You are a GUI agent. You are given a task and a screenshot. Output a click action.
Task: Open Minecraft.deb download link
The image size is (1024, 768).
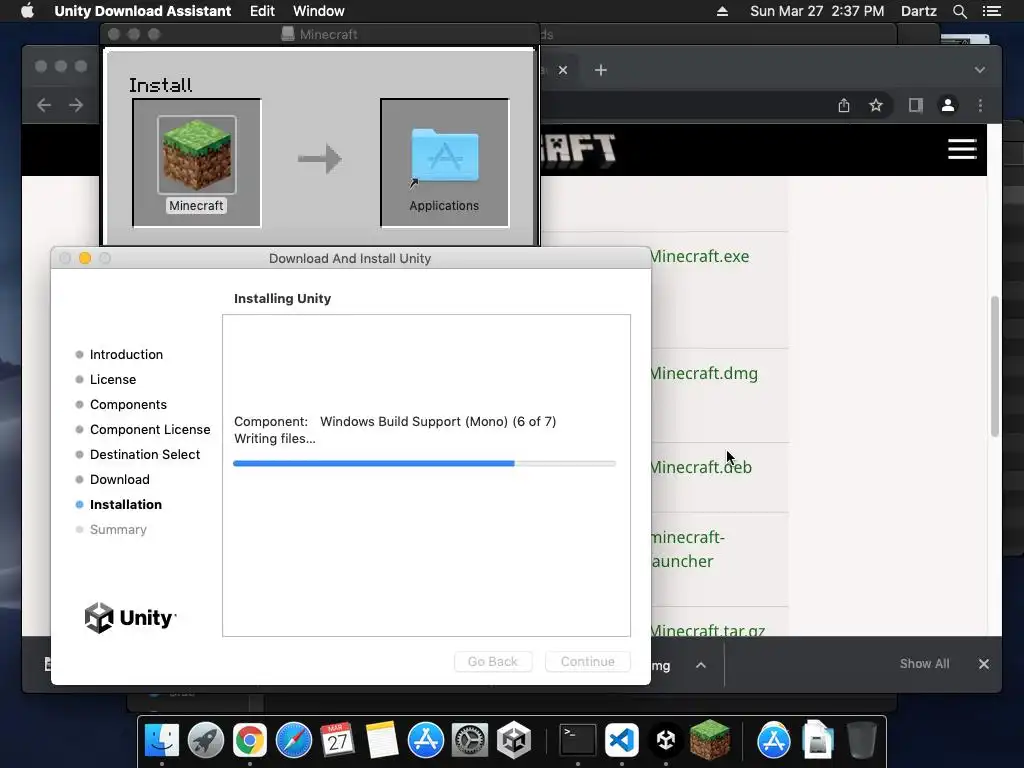[x=701, y=467]
